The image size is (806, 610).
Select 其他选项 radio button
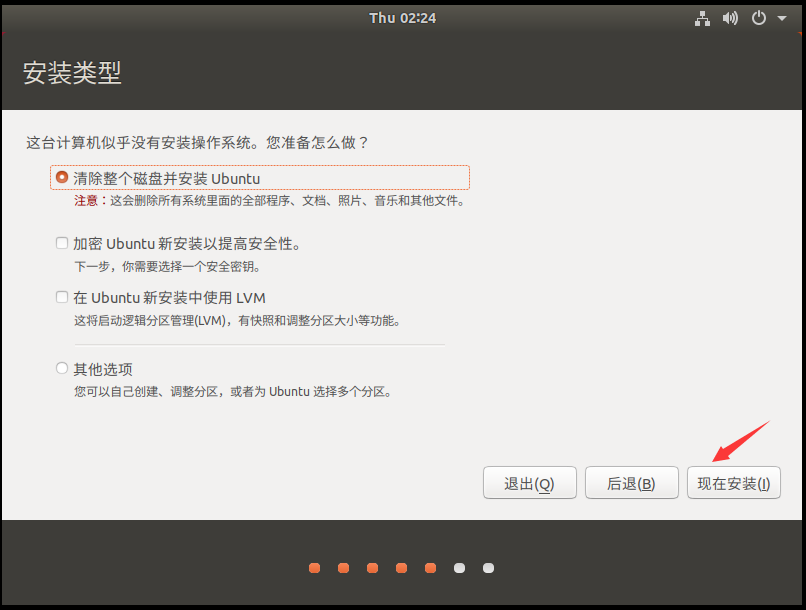[x=62, y=368]
